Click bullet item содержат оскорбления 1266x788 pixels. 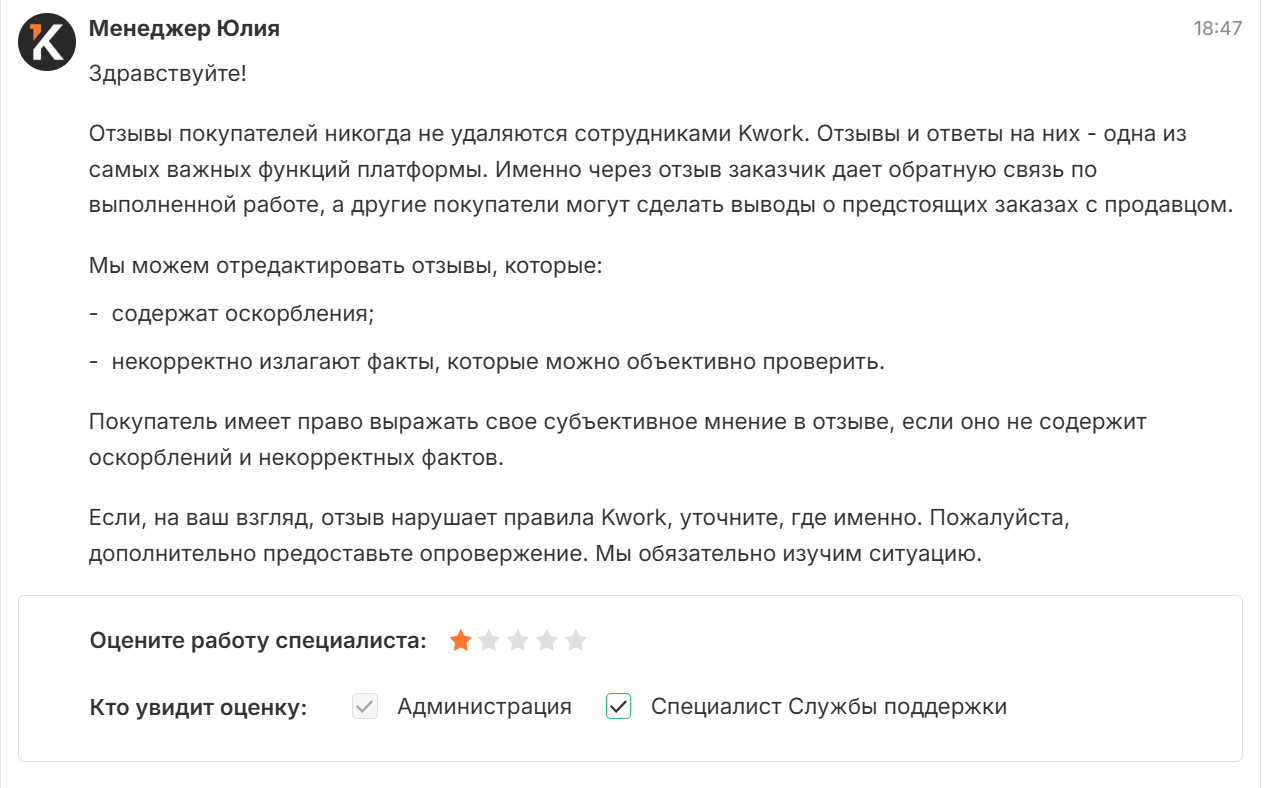click(x=242, y=314)
